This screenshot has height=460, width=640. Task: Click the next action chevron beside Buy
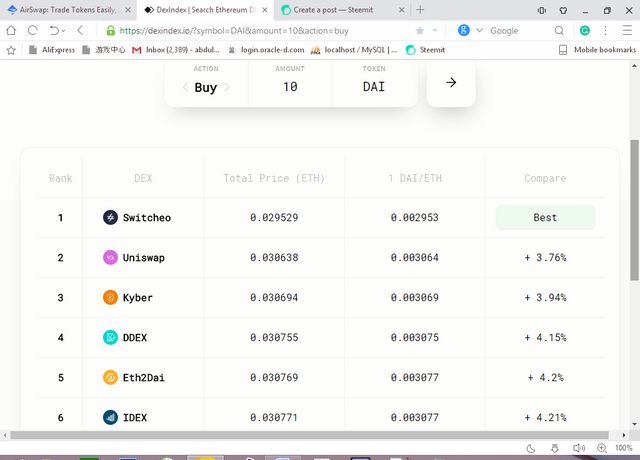(227, 87)
